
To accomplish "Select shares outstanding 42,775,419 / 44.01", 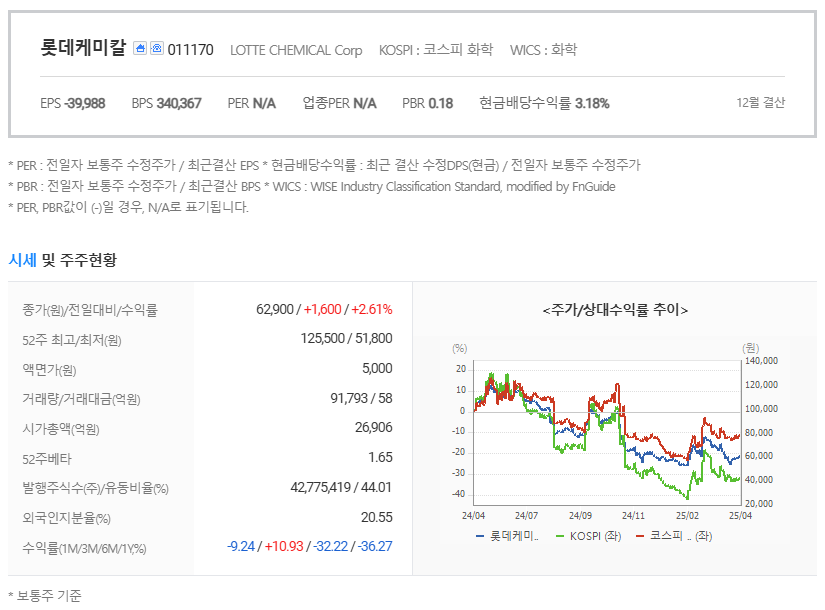I will (x=341, y=487).
